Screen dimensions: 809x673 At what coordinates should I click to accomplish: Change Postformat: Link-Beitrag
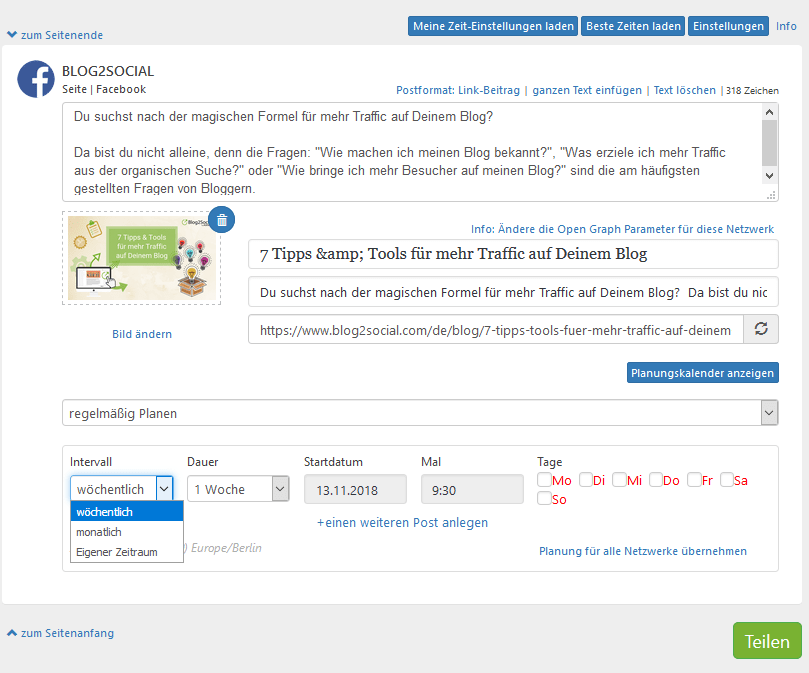(x=458, y=90)
